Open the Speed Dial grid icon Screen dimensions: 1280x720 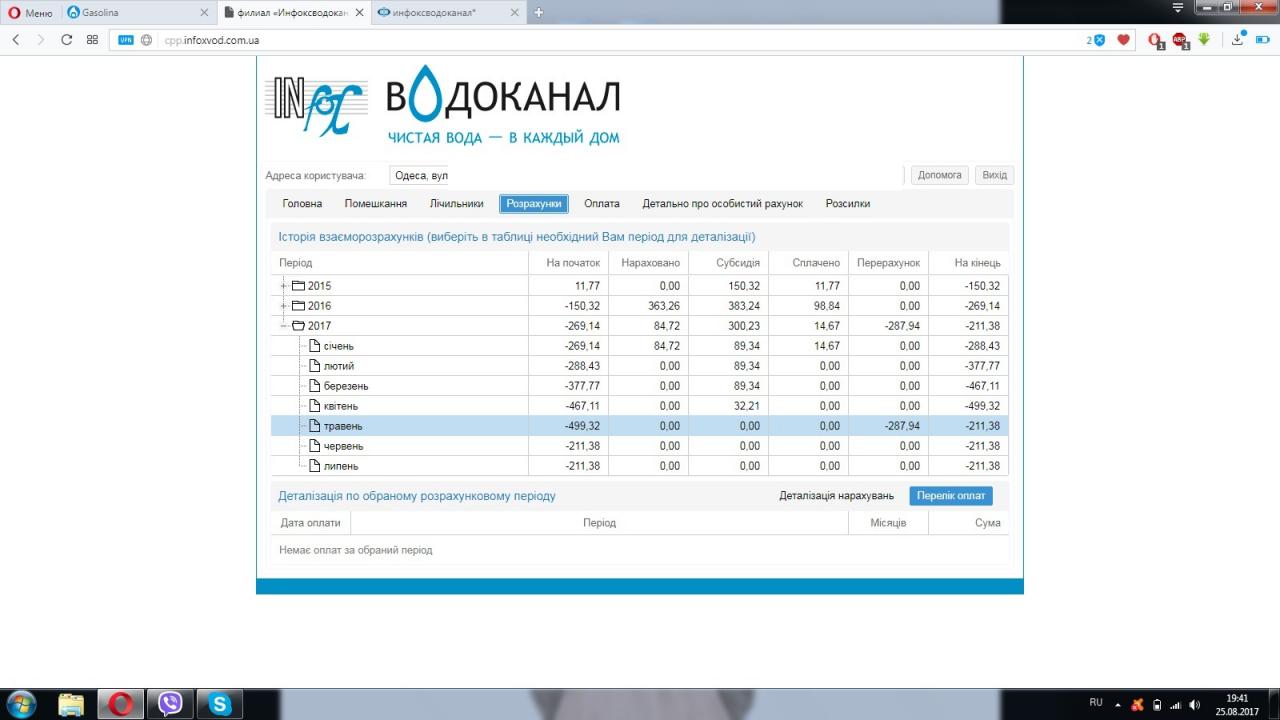pos(92,40)
